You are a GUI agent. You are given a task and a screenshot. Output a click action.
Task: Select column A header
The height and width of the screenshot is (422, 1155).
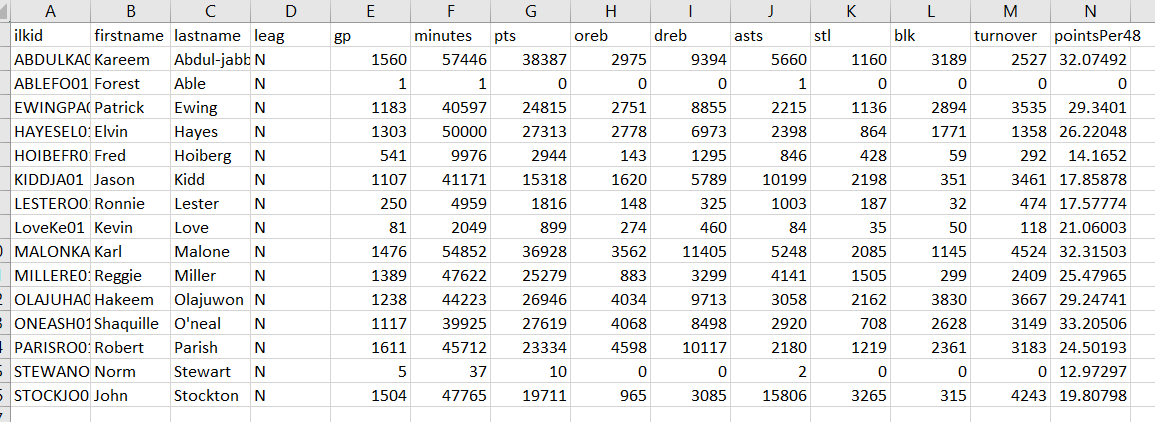click(50, 11)
